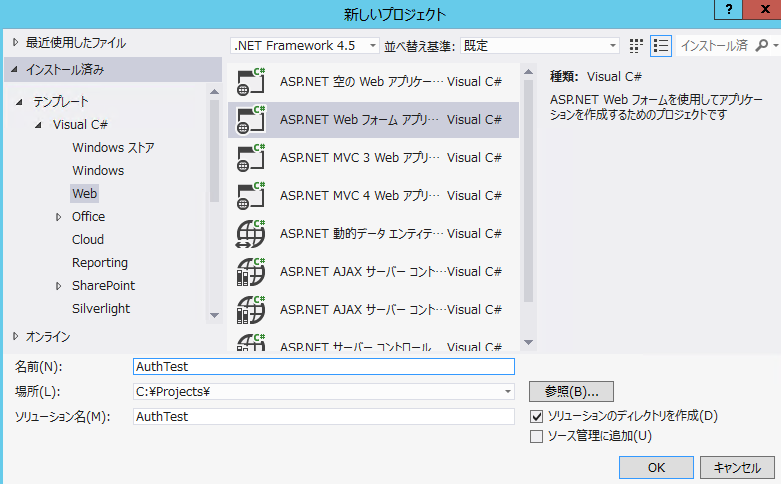The image size is (781, 484).
Task: Click the category tree scroll up arrow
Action: click(215, 92)
